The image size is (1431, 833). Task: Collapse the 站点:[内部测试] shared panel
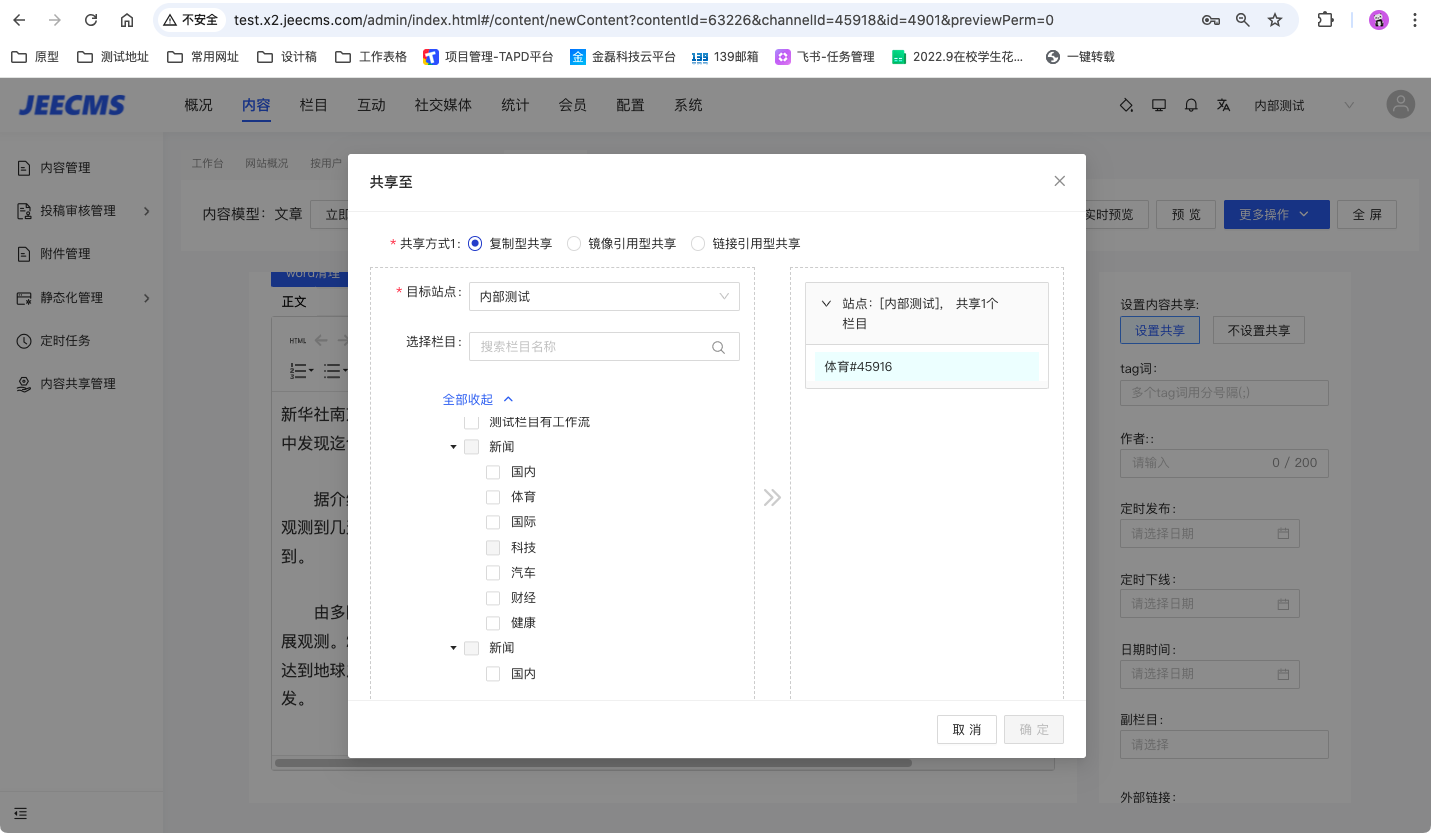click(826, 304)
